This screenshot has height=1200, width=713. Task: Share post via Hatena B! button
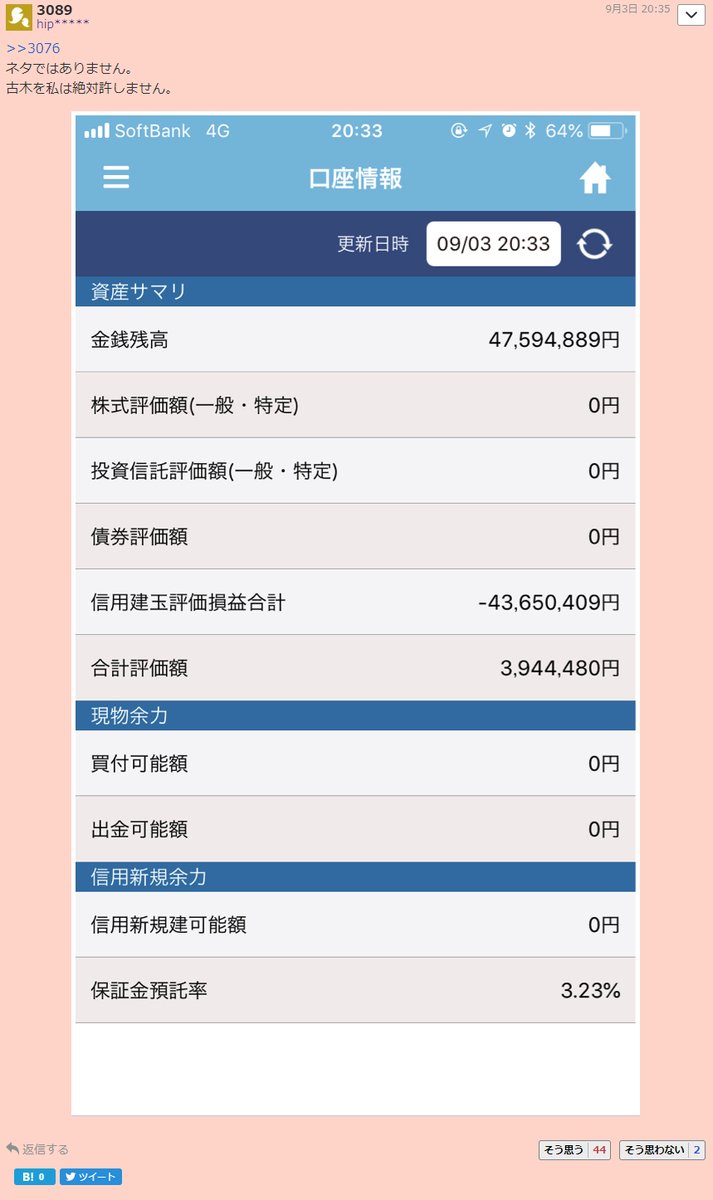[35, 1177]
